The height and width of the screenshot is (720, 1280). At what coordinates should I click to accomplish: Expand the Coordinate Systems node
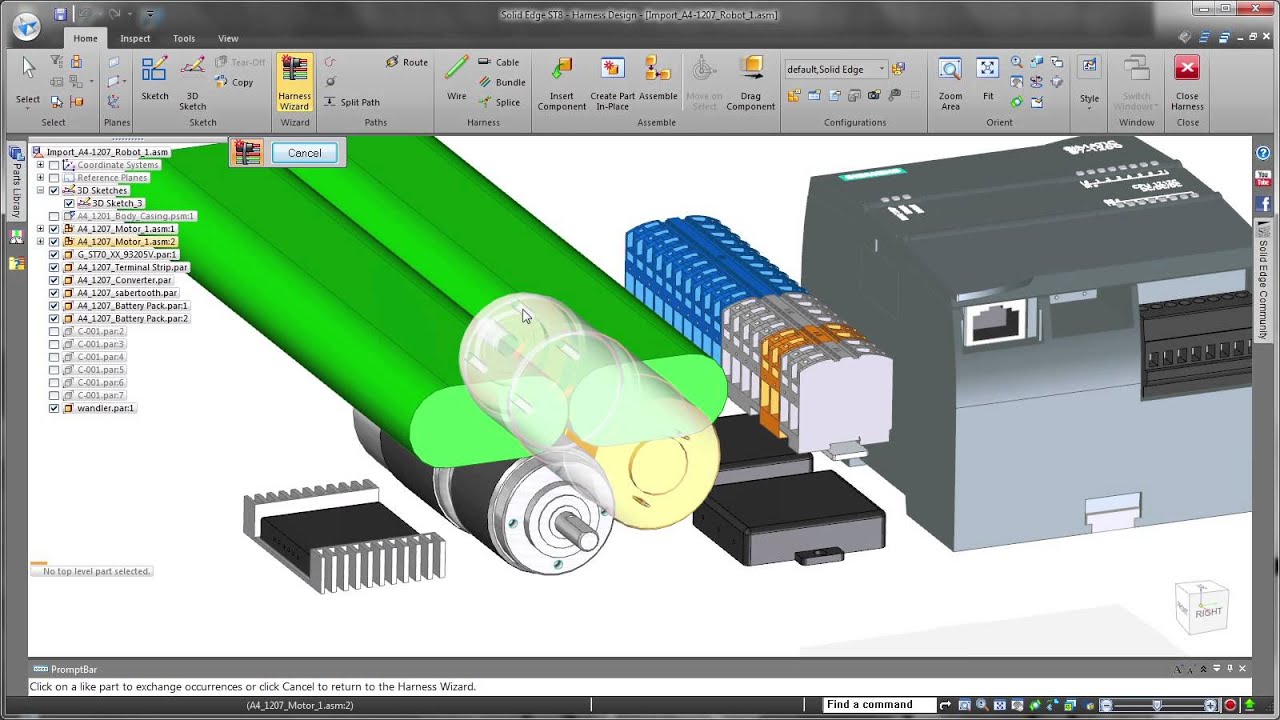(40, 165)
